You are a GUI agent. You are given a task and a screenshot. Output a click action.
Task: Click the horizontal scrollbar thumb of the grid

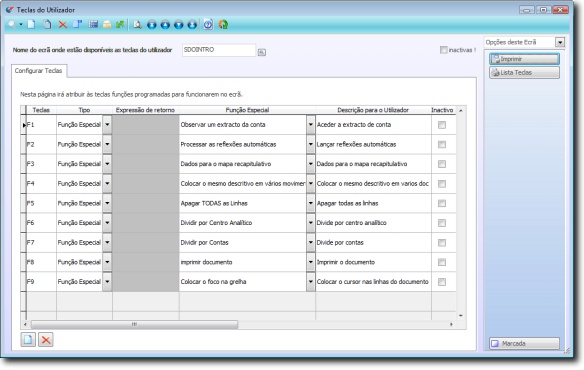[x=134, y=325]
